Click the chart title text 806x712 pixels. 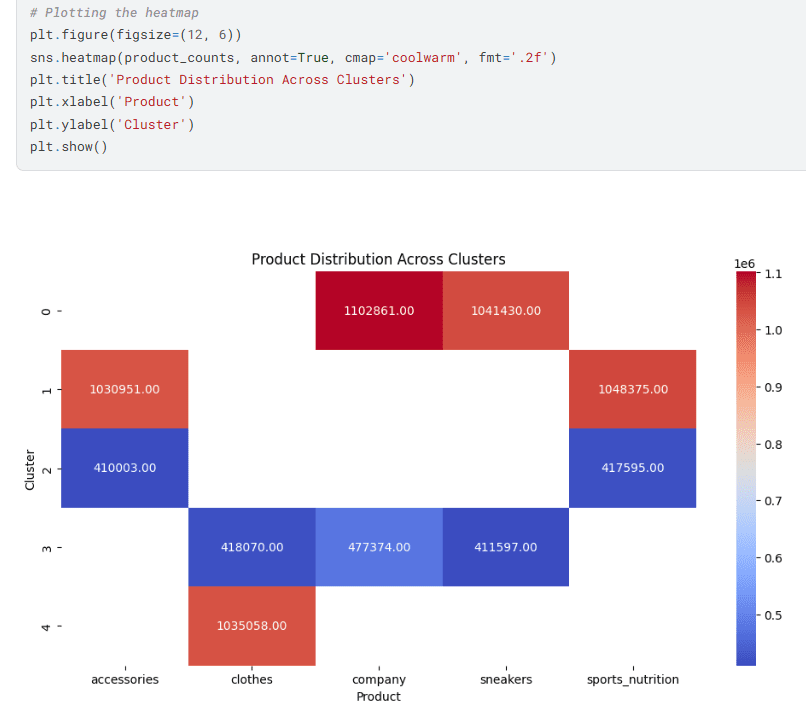378,259
